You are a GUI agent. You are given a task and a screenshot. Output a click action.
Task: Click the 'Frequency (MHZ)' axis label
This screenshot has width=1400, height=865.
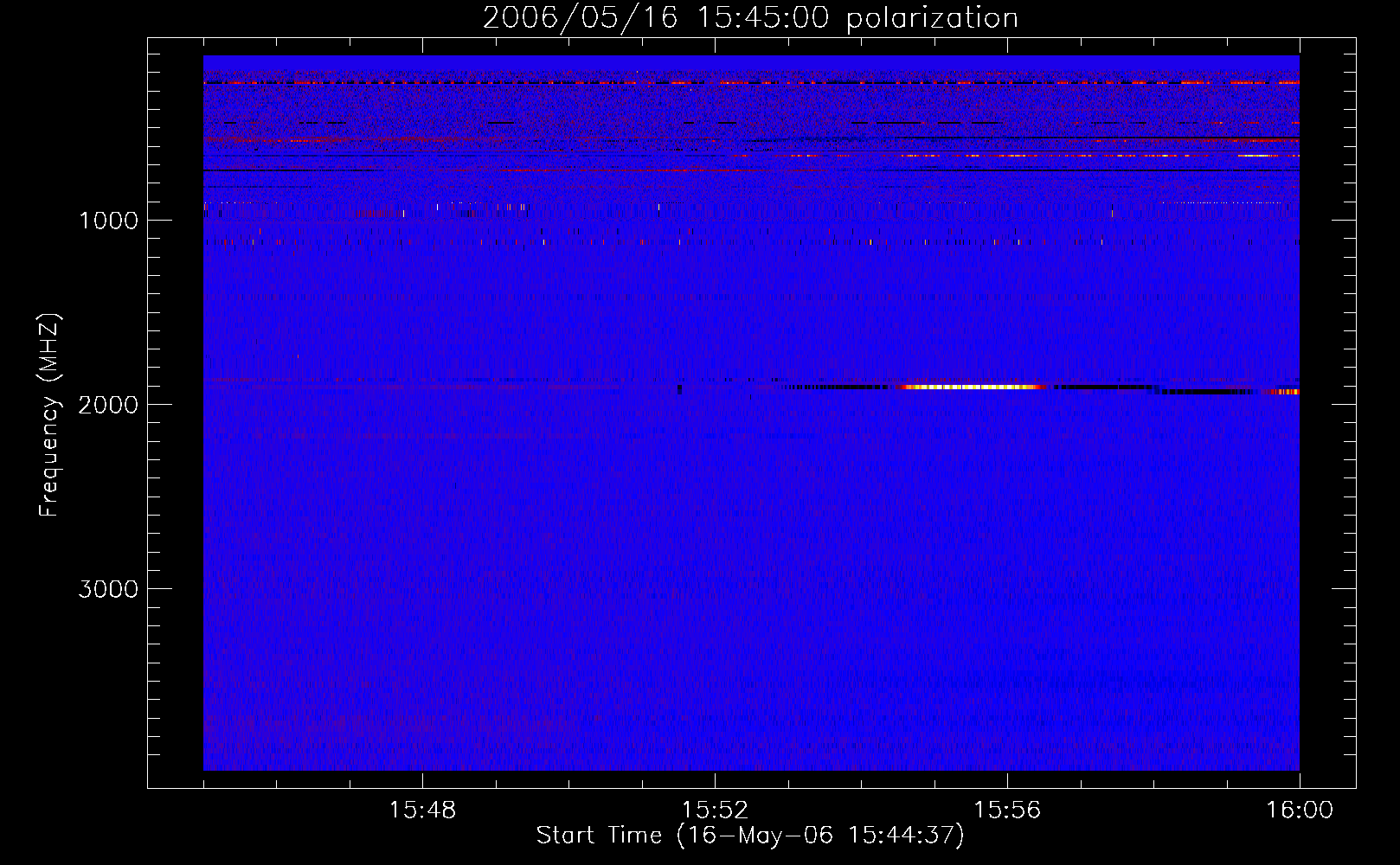coord(48,416)
